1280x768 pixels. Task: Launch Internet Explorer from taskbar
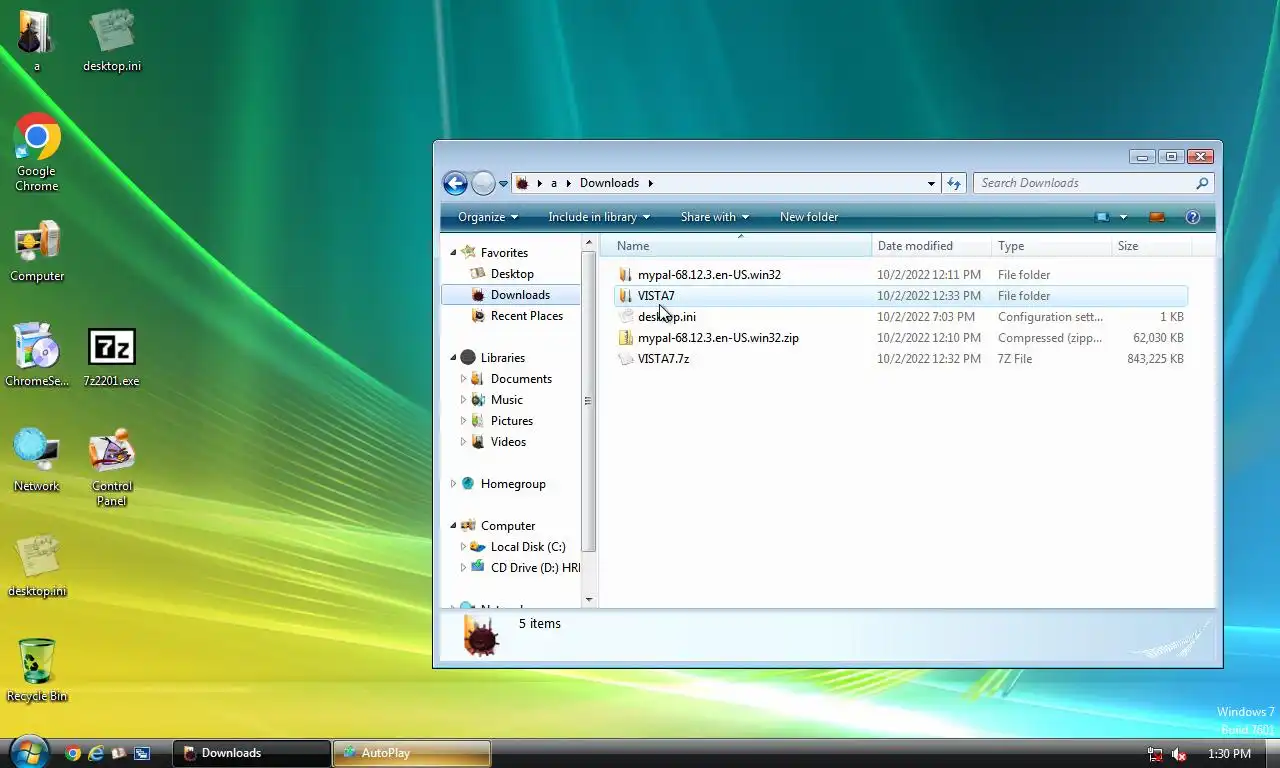(x=96, y=753)
